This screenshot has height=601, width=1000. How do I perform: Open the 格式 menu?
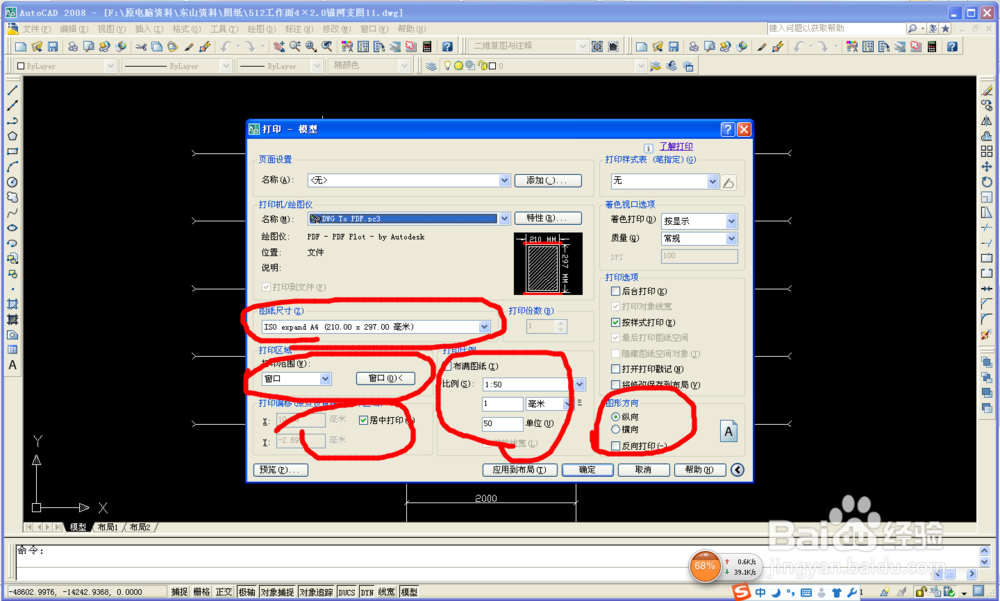[186, 29]
